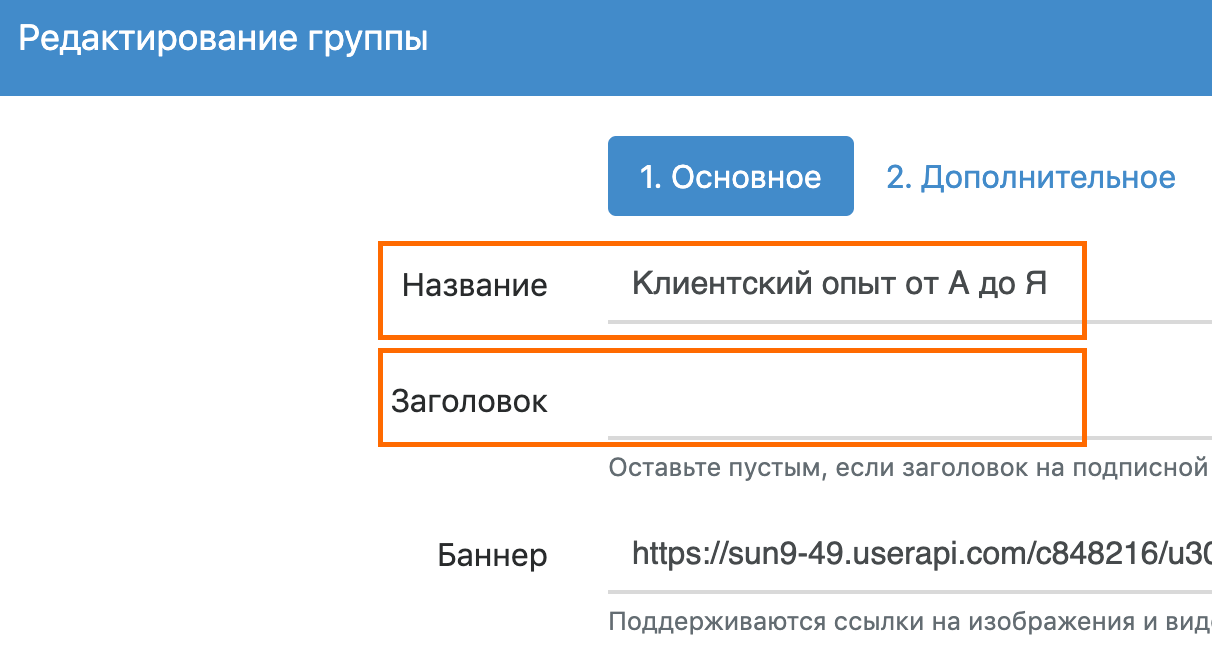
Task: Click the "Баннер" field label
Action: (492, 554)
